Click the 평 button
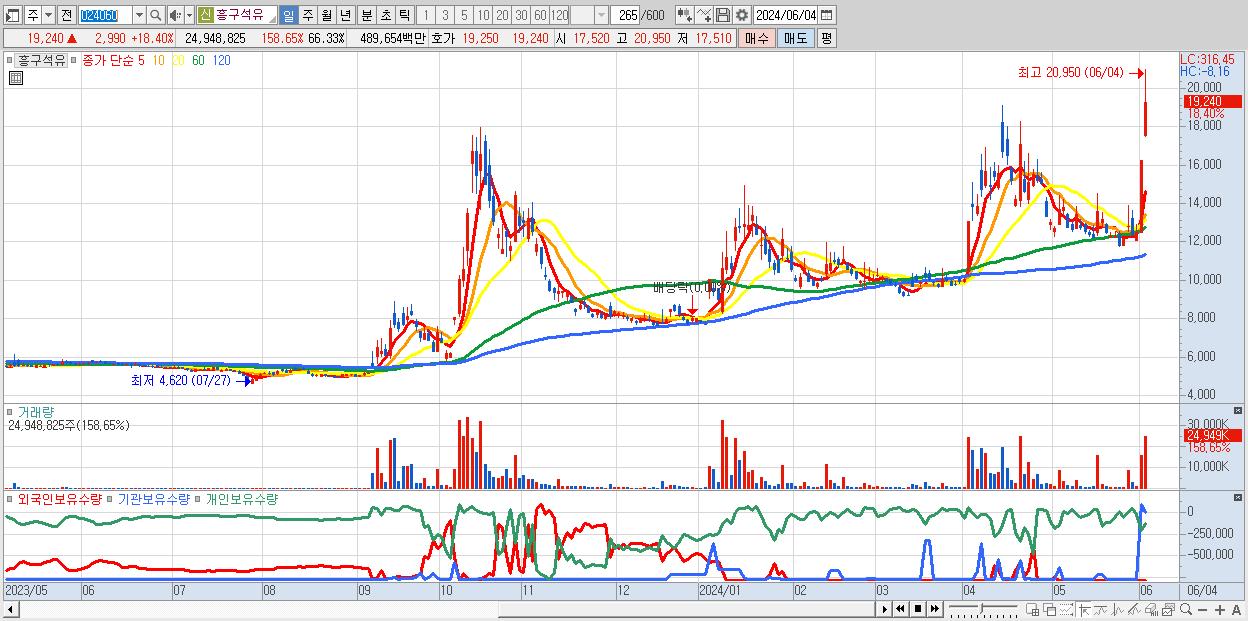Viewport: 1248px width, 621px height. tap(826, 38)
